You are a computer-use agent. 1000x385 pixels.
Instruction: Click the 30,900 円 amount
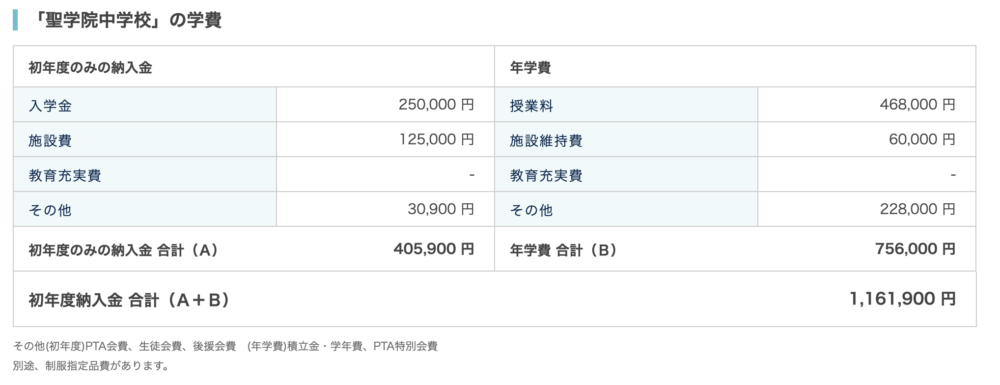[x=441, y=209]
